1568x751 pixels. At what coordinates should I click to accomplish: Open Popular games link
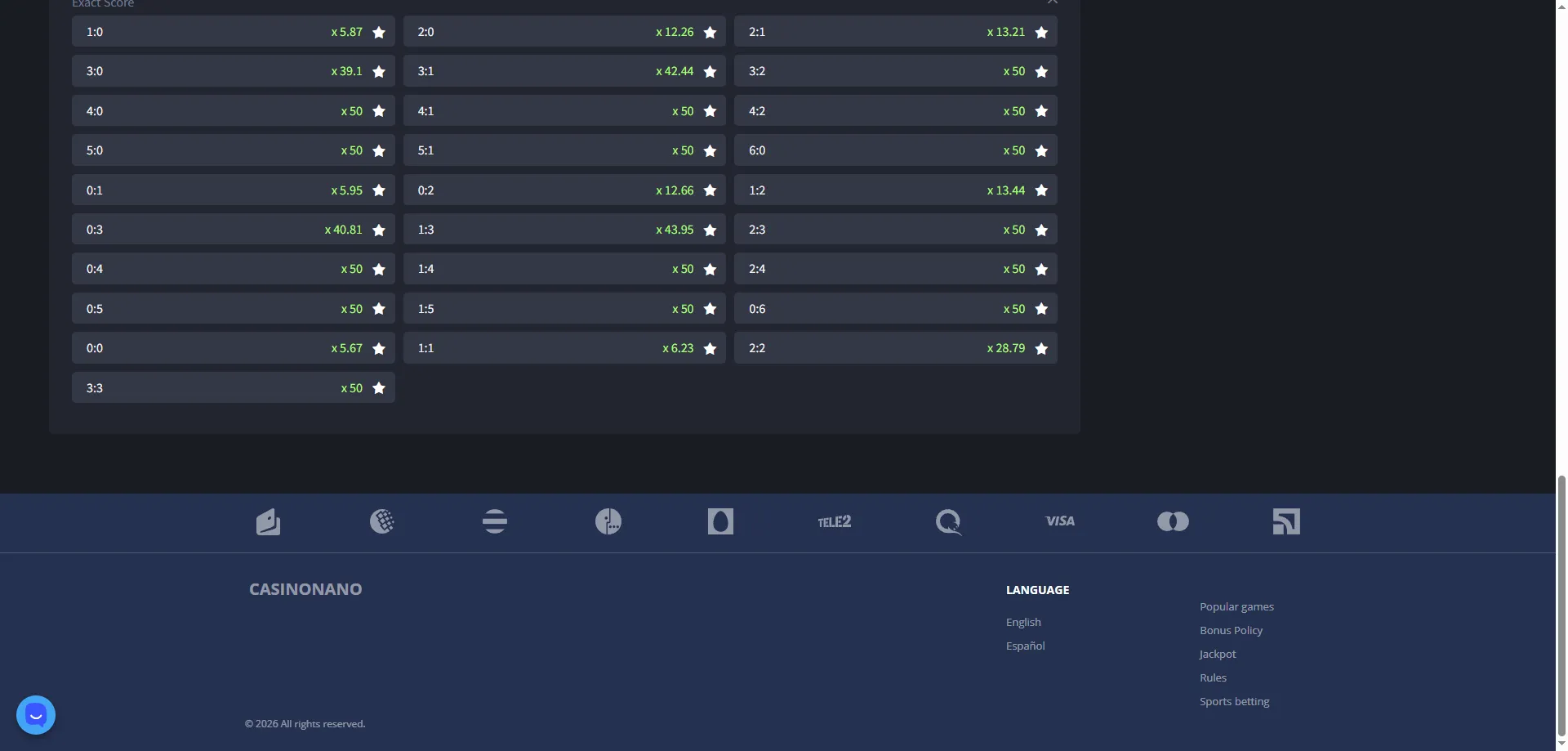click(1236, 606)
